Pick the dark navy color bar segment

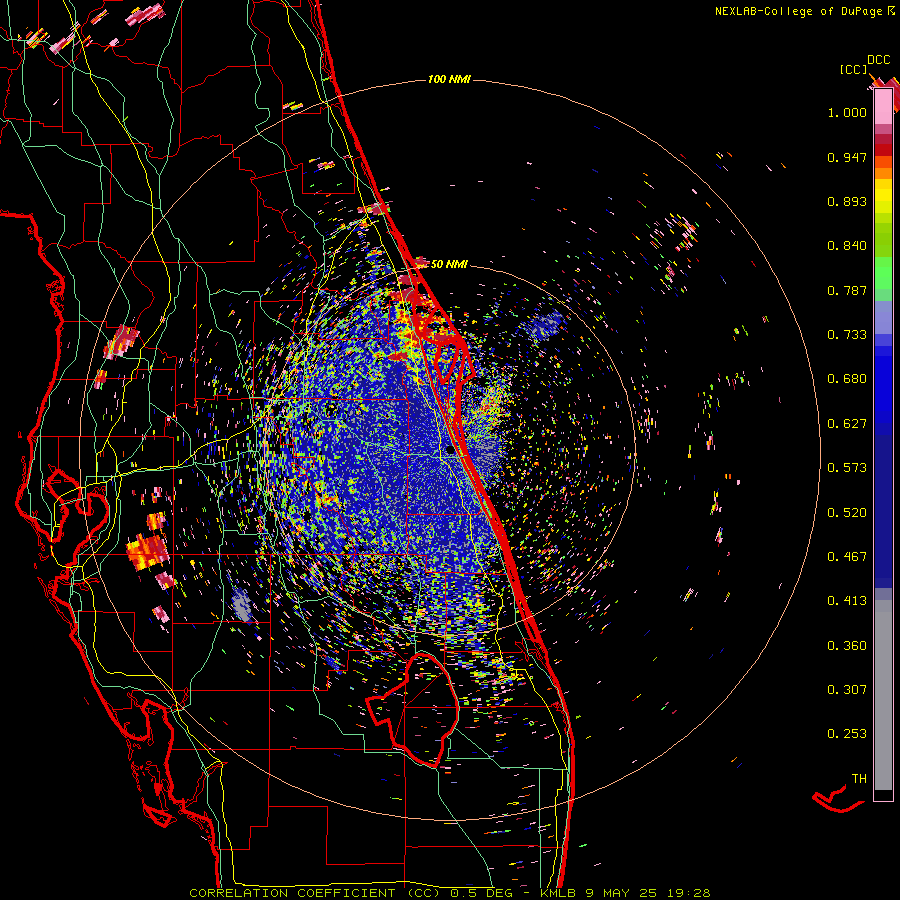click(883, 511)
